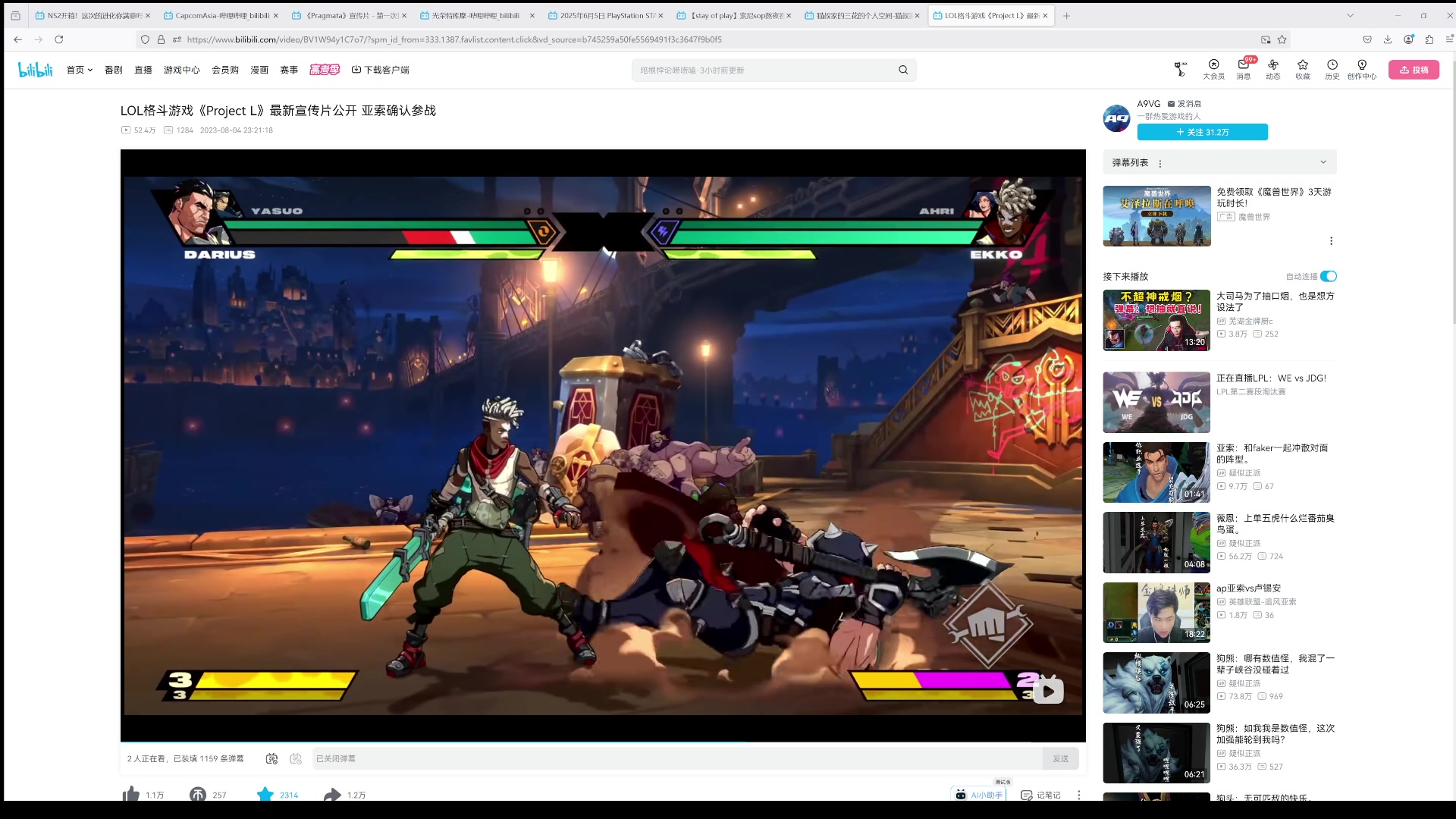Screen dimensions: 1456x819
Task: Open 游戏中心 in the nav bar
Action: click(x=182, y=70)
